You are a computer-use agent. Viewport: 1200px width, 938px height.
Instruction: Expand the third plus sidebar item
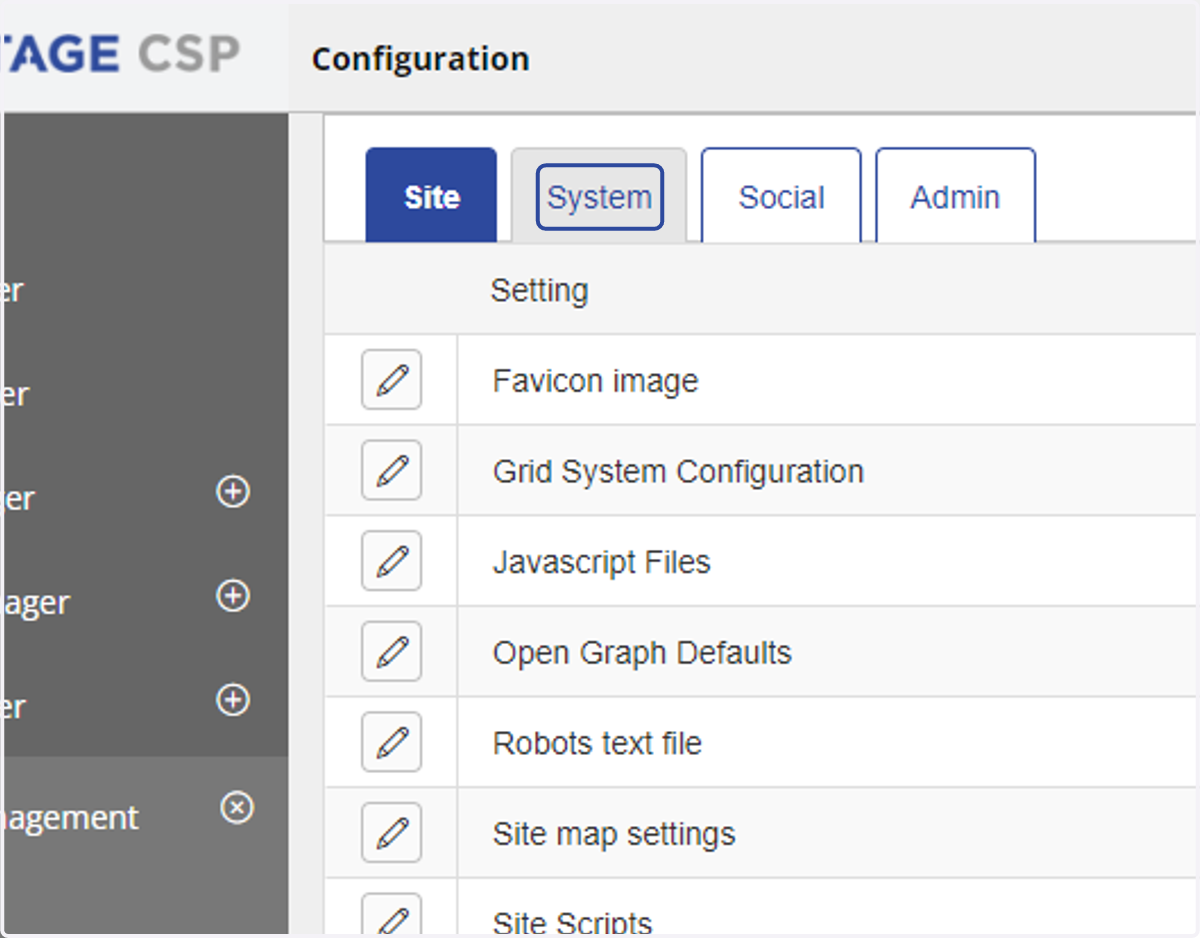(x=233, y=700)
